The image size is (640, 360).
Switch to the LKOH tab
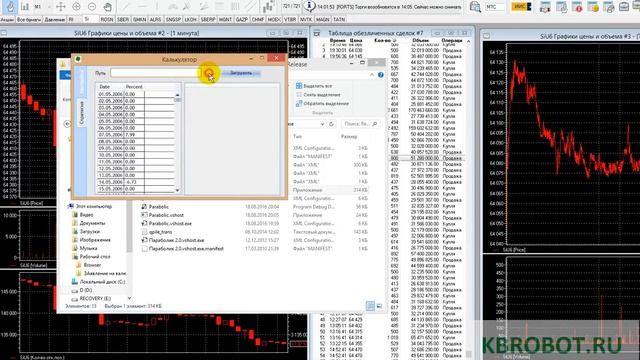click(x=190, y=20)
